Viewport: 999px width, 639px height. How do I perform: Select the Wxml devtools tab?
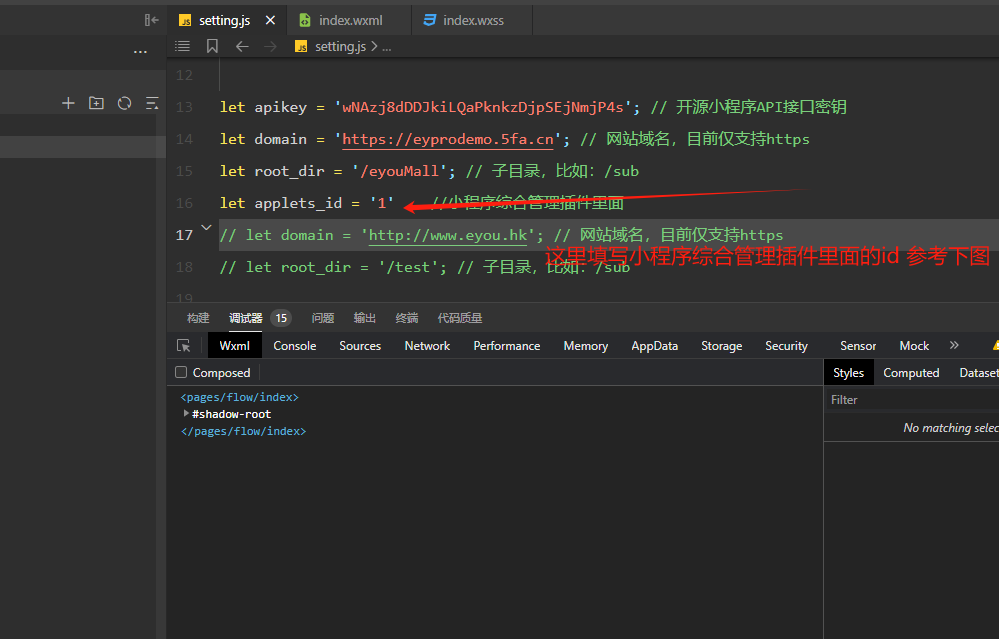coord(234,346)
